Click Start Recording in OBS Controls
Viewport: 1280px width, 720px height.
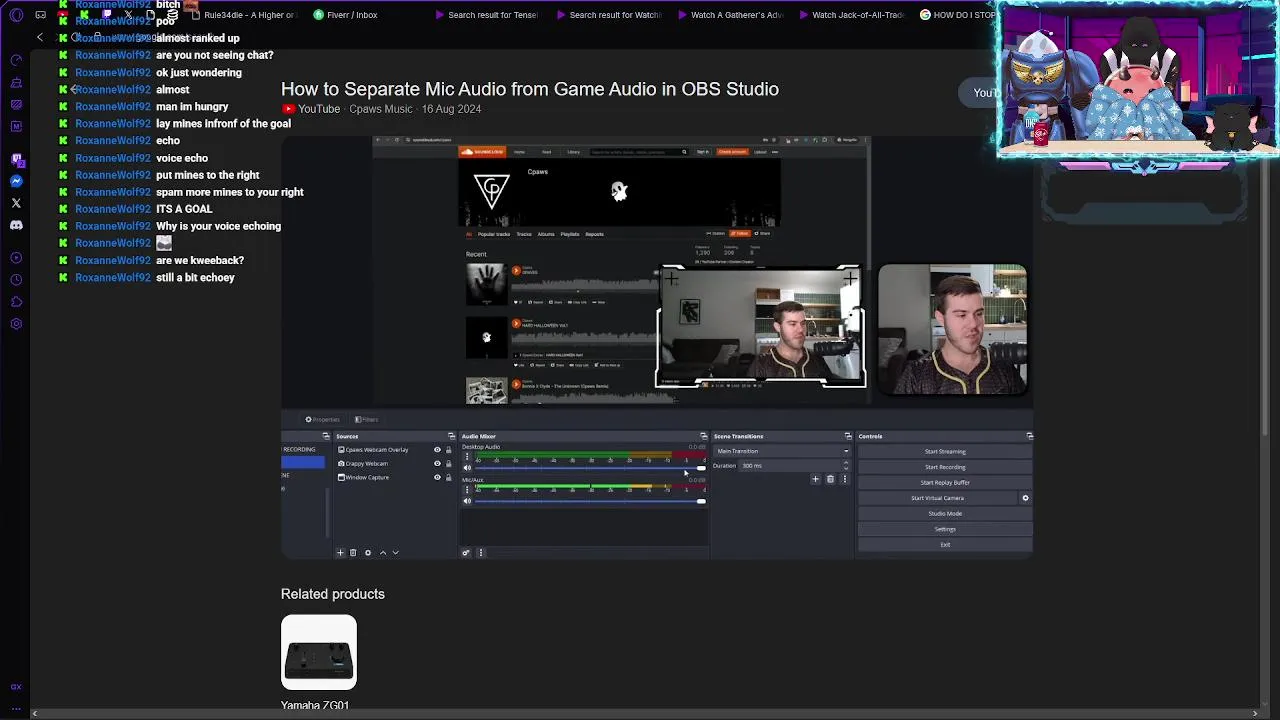(945, 467)
